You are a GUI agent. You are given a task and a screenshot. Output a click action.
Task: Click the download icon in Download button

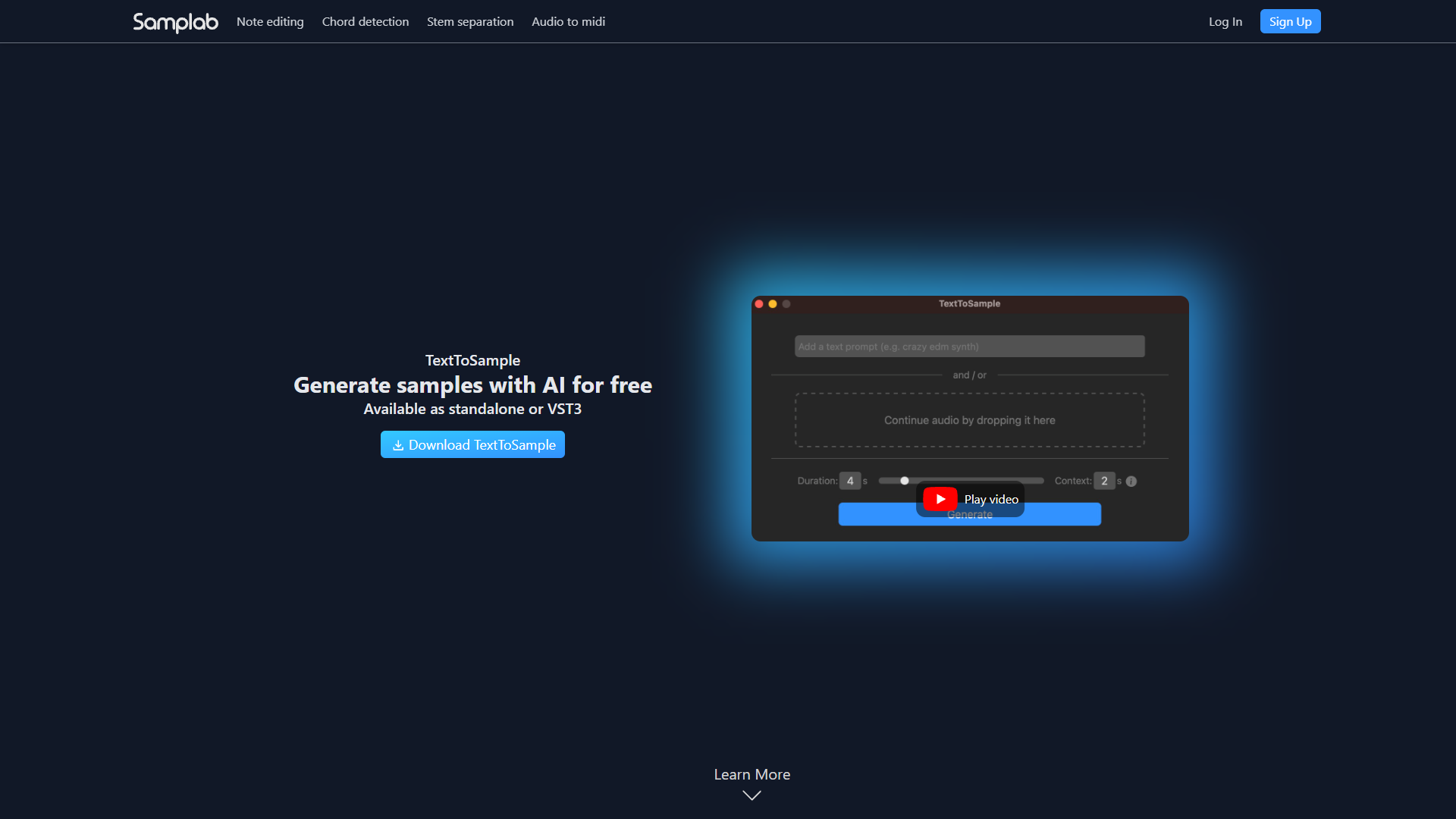click(398, 445)
